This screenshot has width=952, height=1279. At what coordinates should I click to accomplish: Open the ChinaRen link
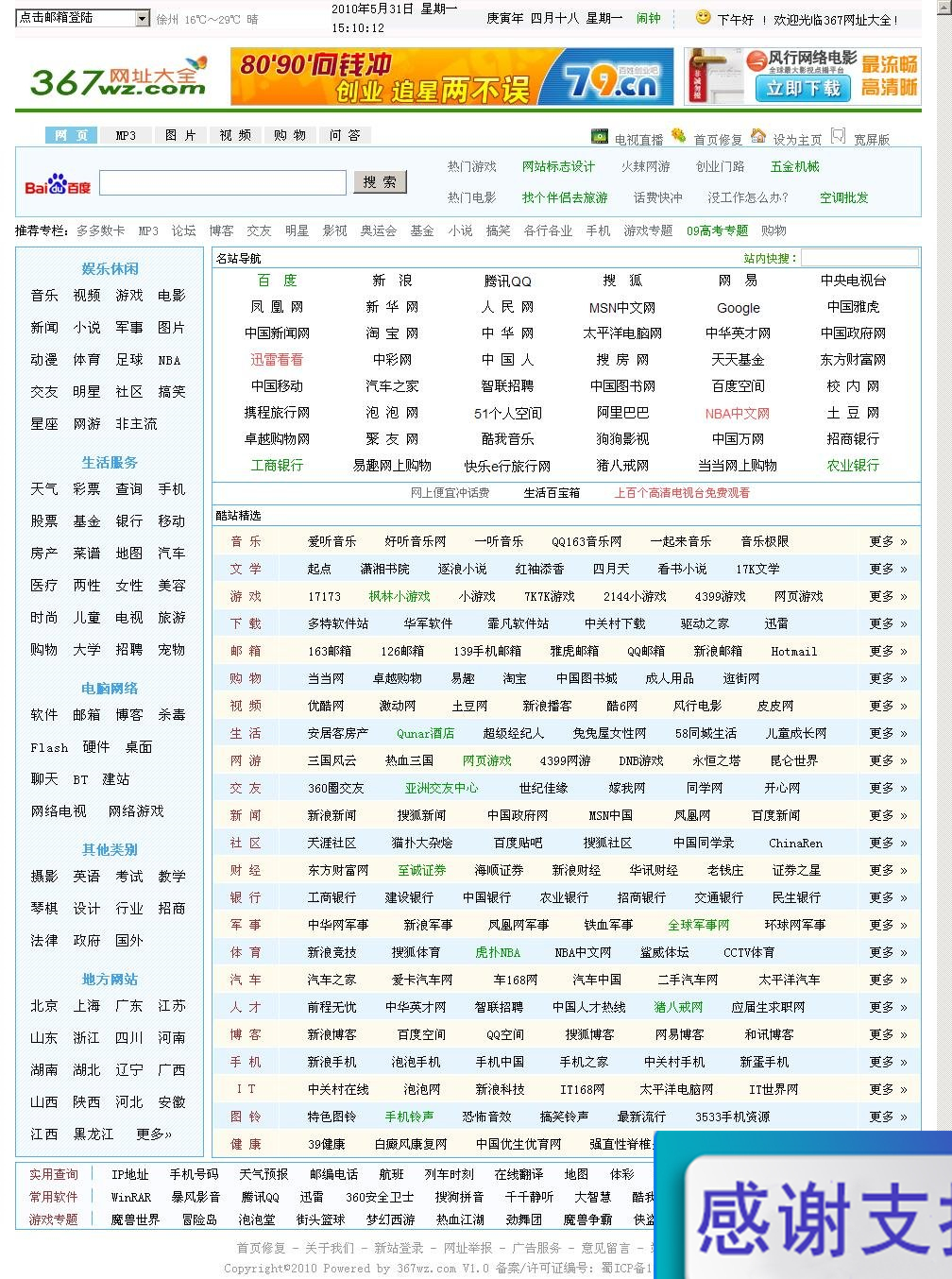click(795, 844)
